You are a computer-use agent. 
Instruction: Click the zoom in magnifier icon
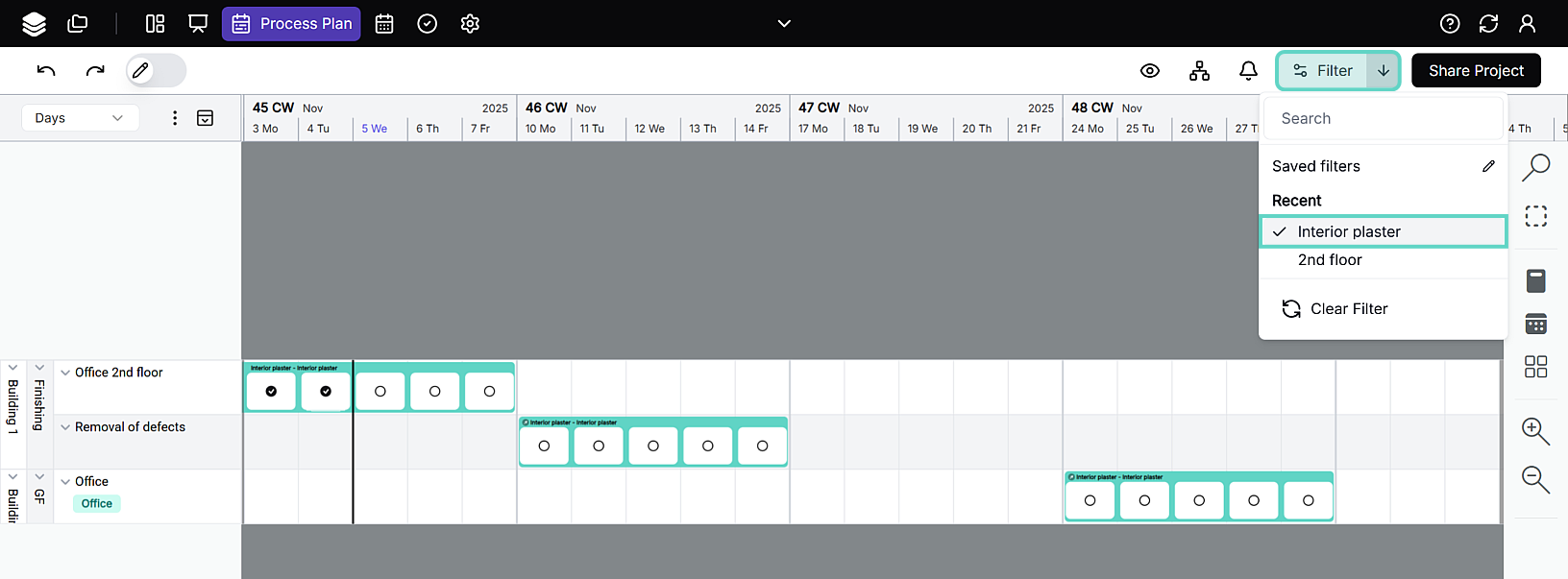coord(1535,431)
